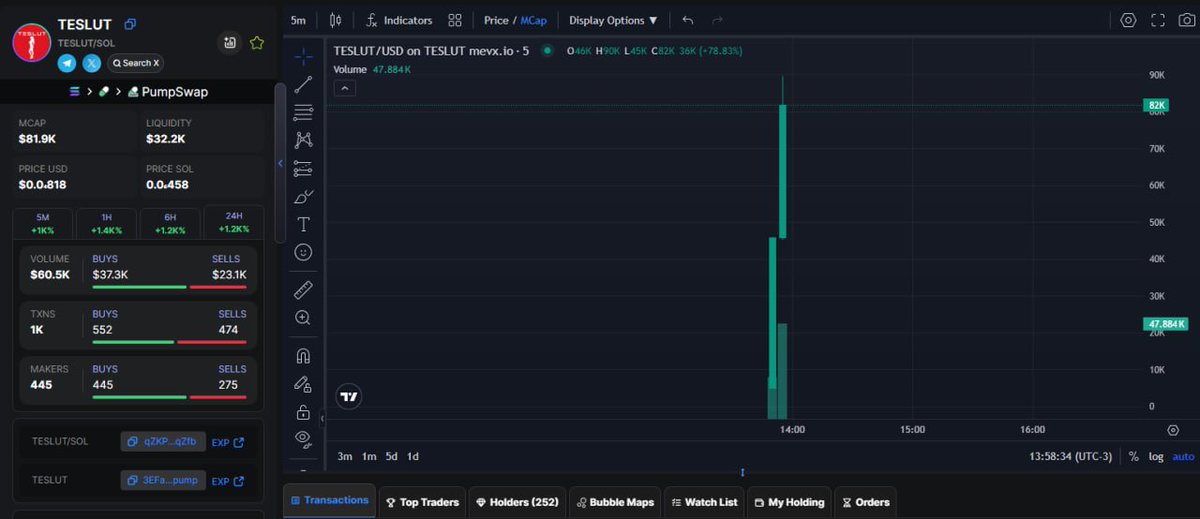1200x519 pixels.
Task: Take a chart snapshot with camera icon
Action: 1186,20
